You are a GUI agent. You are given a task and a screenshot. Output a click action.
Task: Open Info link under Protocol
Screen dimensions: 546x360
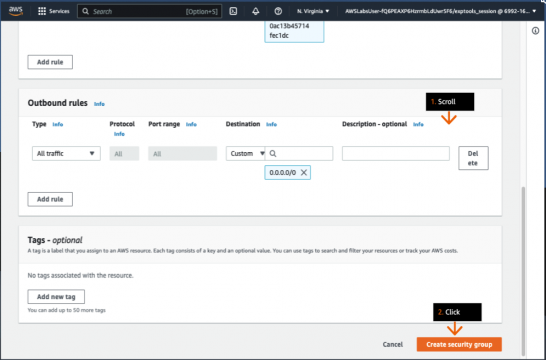click(x=119, y=134)
